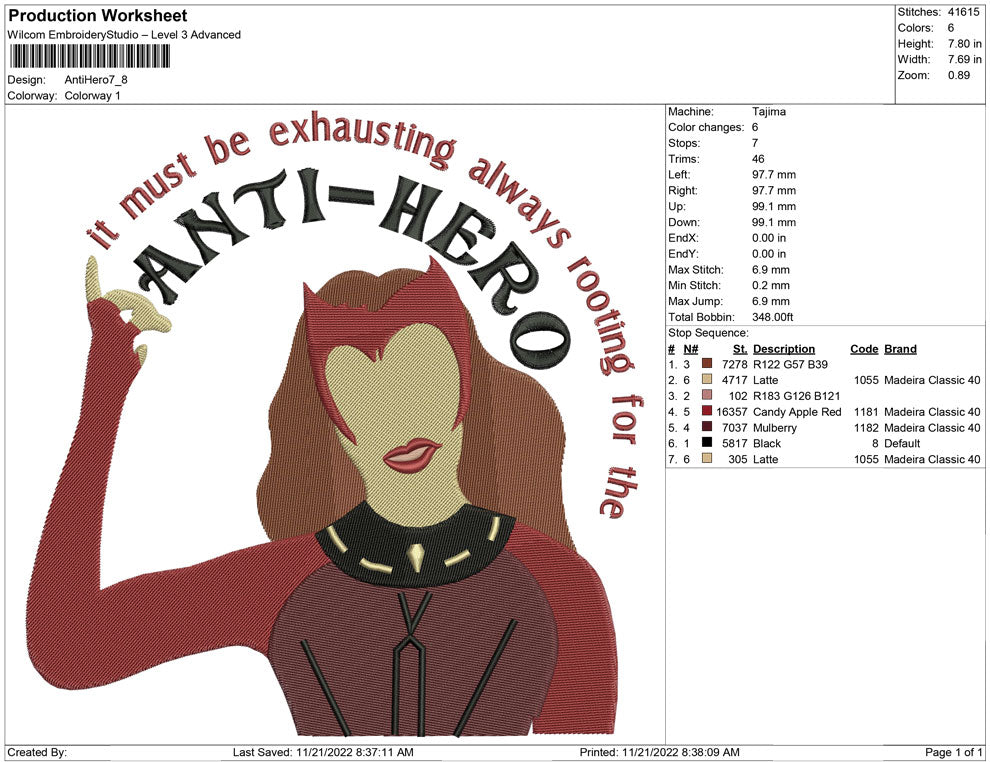
Task: Click the Latte swatch in stop 7
Action: [707, 459]
